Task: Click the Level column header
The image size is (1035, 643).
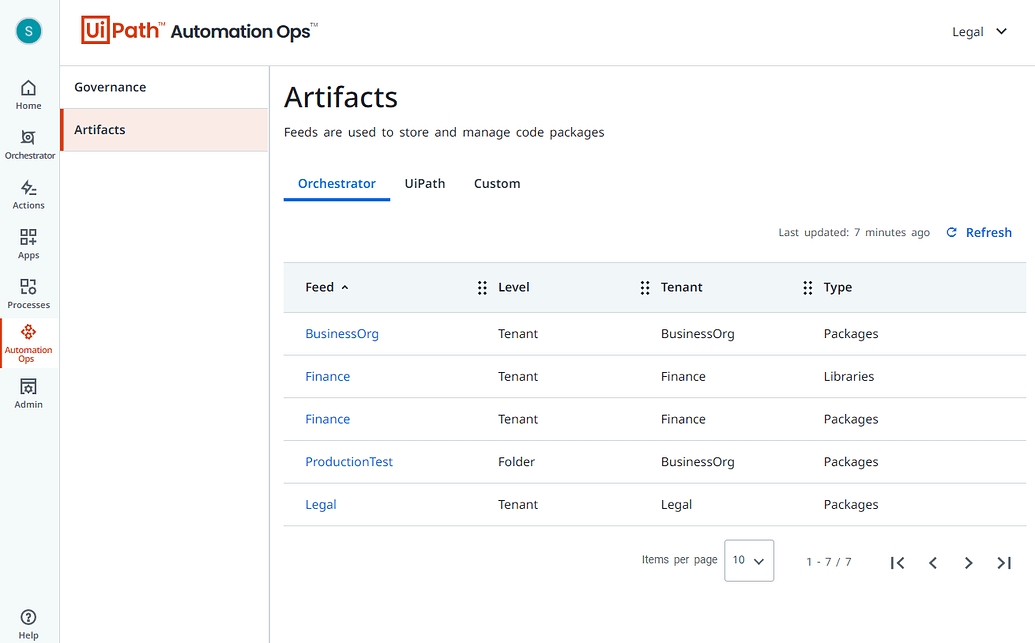Action: (514, 288)
